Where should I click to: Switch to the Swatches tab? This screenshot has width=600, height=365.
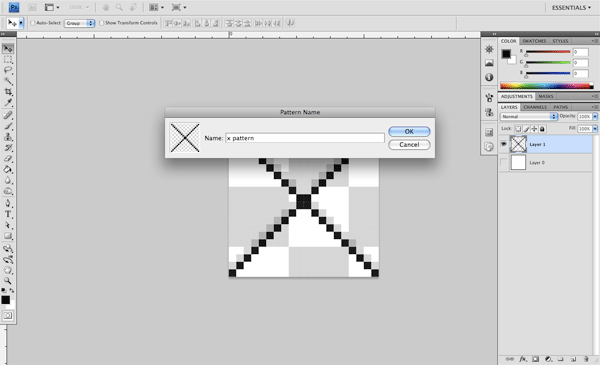534,41
